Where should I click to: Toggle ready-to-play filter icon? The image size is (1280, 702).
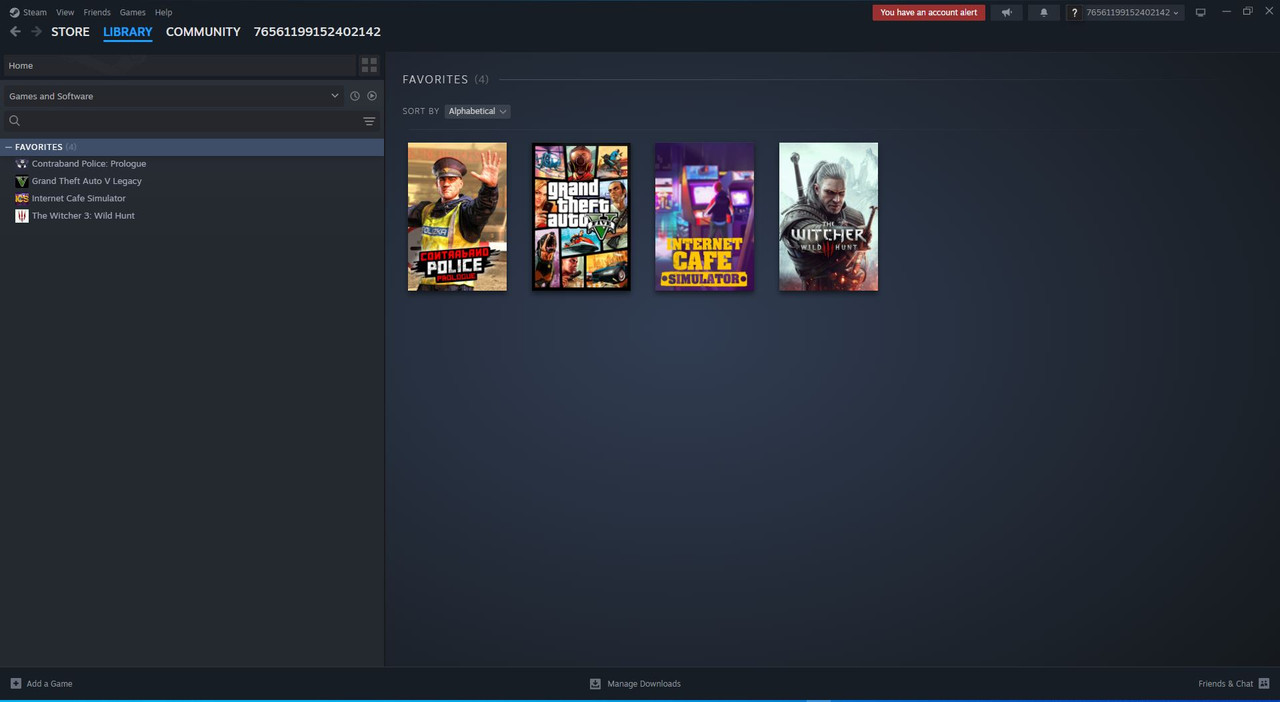coord(372,96)
